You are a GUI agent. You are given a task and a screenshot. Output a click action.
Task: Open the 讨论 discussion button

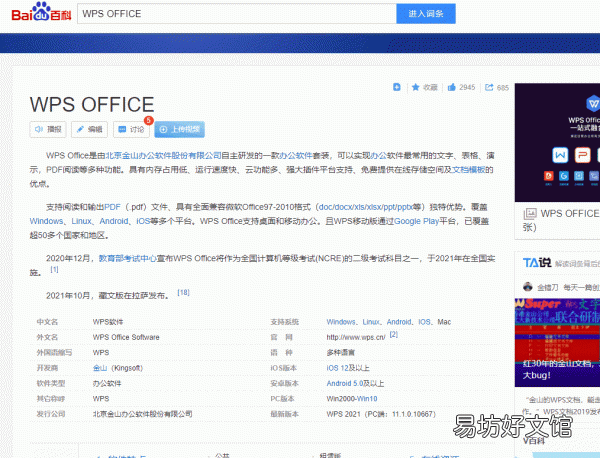click(x=131, y=129)
